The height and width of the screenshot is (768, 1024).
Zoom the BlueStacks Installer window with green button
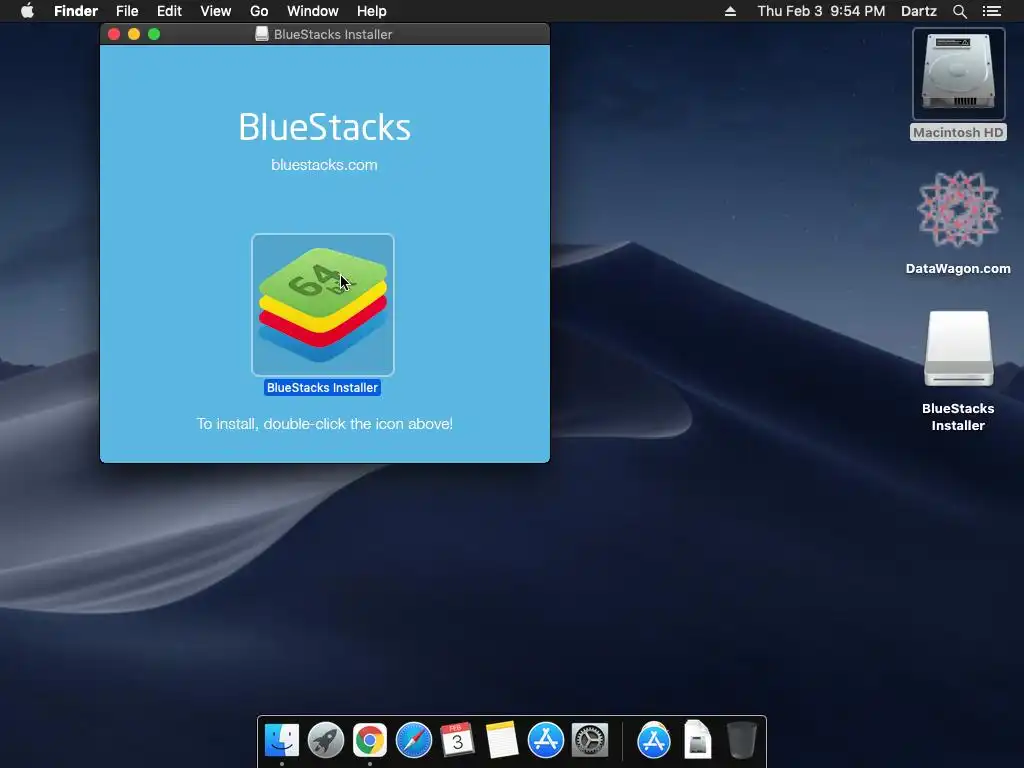[154, 35]
